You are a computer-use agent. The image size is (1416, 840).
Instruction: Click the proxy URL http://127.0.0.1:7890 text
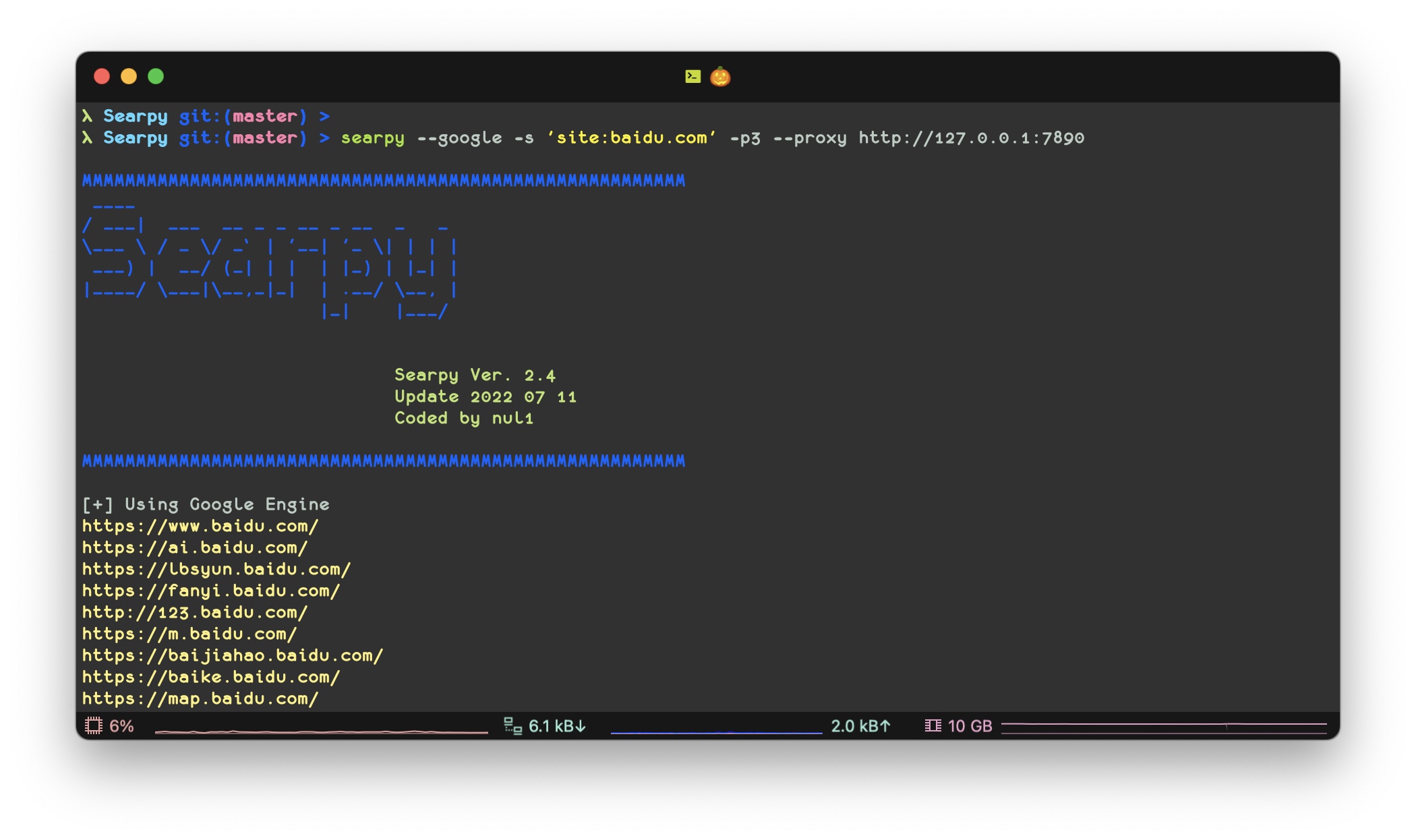click(971, 138)
